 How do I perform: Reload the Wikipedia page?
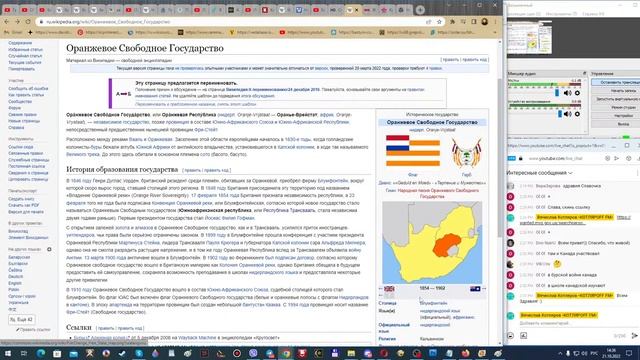[x=28, y=22]
